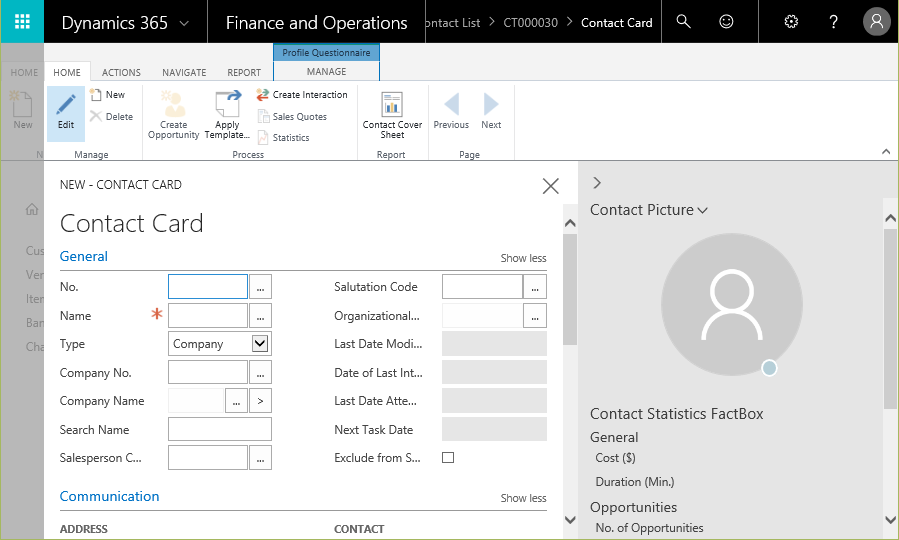
Task: Click New in the Manage group
Action: (x=107, y=95)
